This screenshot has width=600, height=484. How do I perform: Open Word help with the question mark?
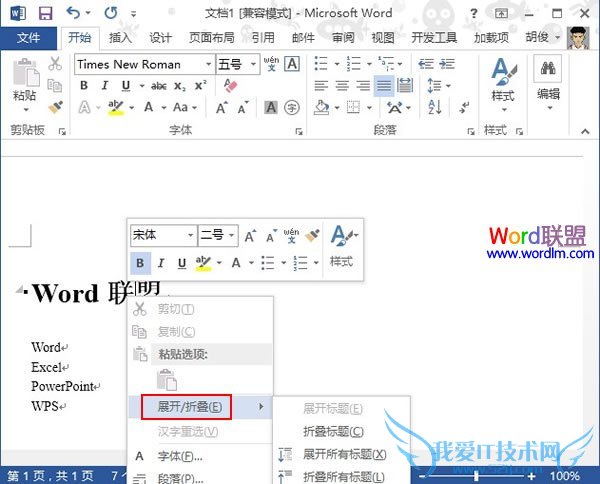pos(474,14)
